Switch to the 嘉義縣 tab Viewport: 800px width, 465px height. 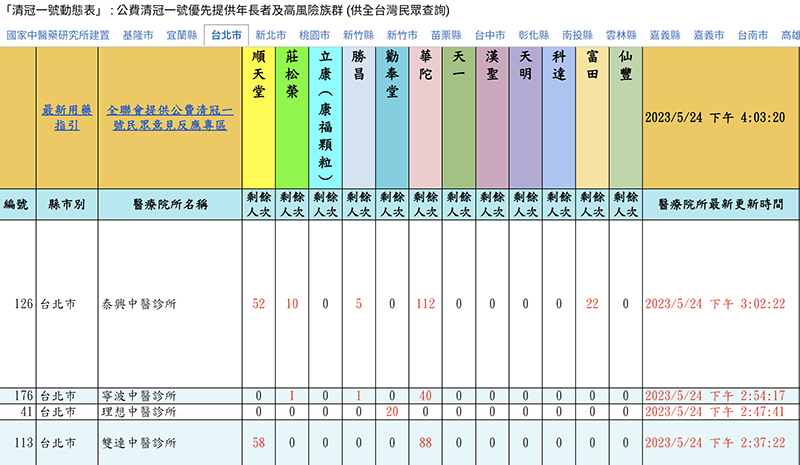(x=665, y=35)
